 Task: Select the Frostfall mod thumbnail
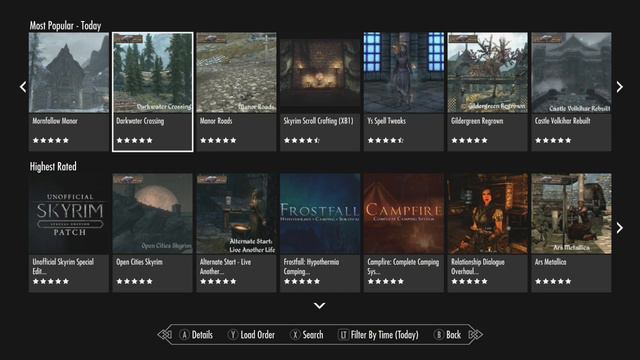(320, 214)
